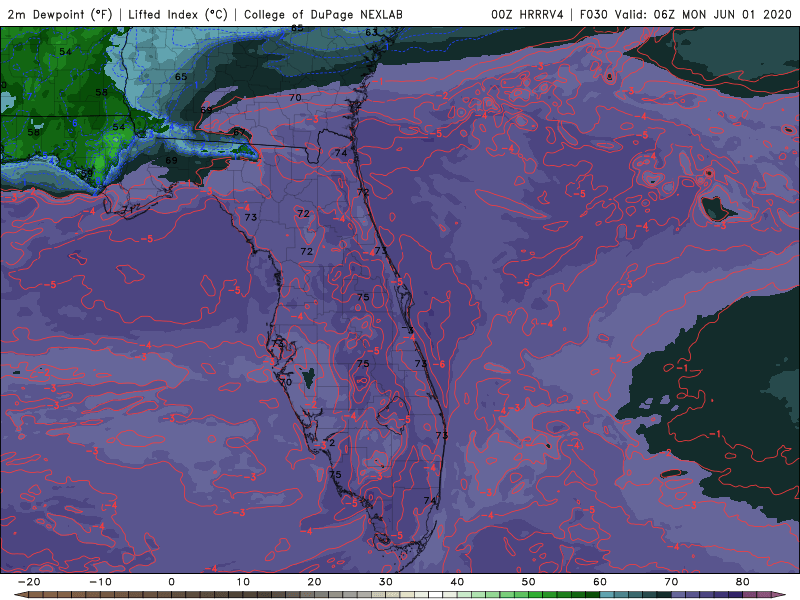The width and height of the screenshot is (800, 600).
Task: Click the 'Lifted Index (°C)' title text
Action: (x=178, y=15)
